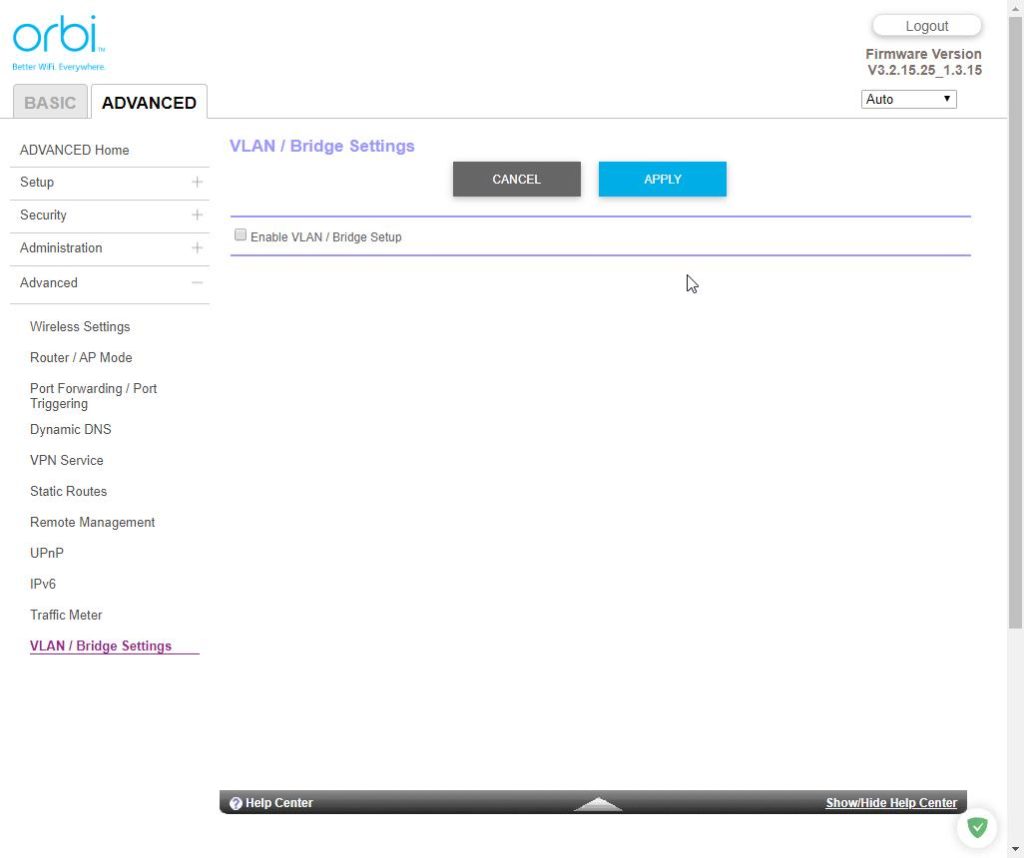
Task: Expand the Administration menu section
Action: (x=197, y=248)
